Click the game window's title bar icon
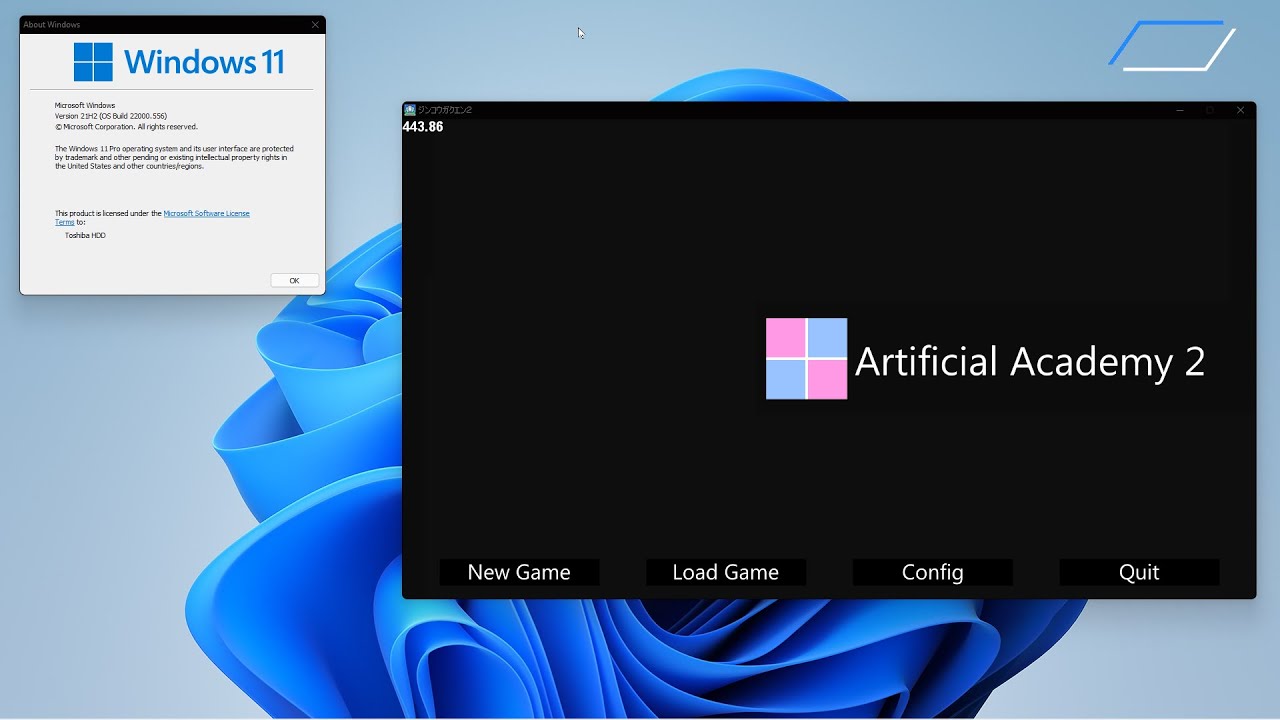This screenshot has height=720, width=1280. (x=410, y=110)
